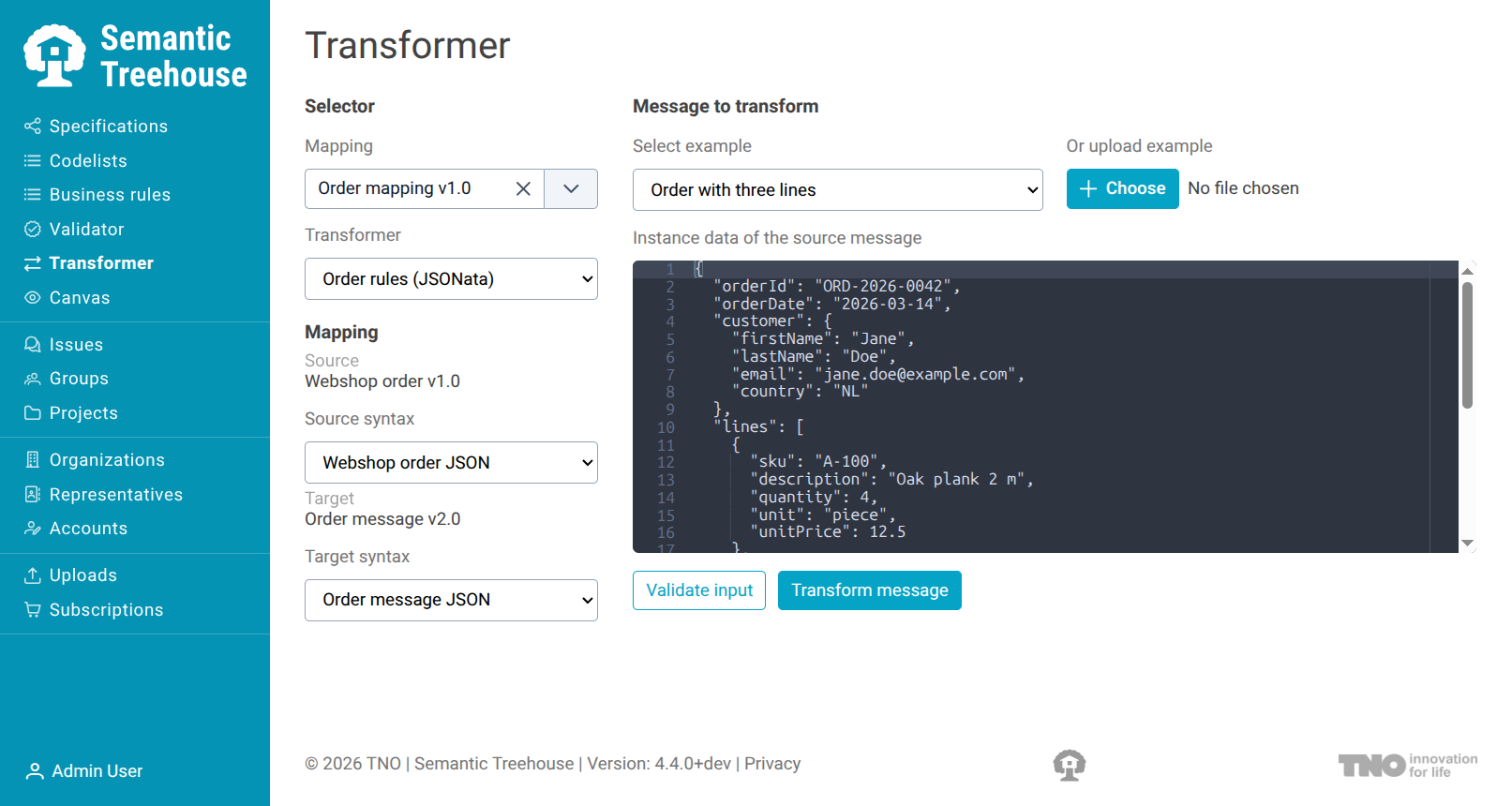Open Target syntax dropdown Order message JSON
1512x806 pixels.
[451, 600]
